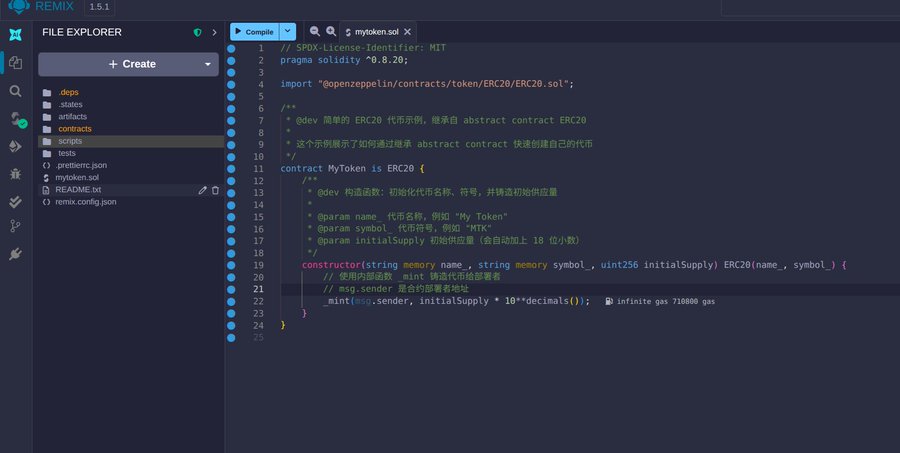
Task: Click the gas pump icon on line 22
Action: pos(609,301)
